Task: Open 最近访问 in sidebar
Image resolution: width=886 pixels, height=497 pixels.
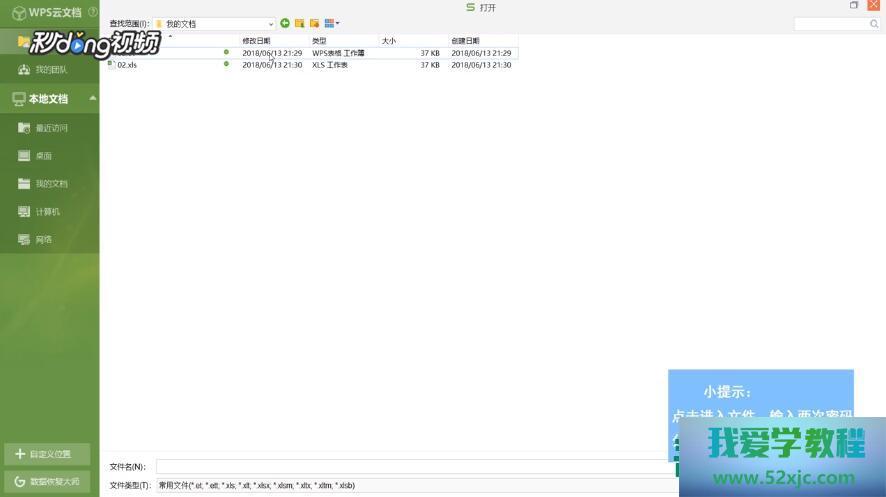Action: tap(51, 128)
